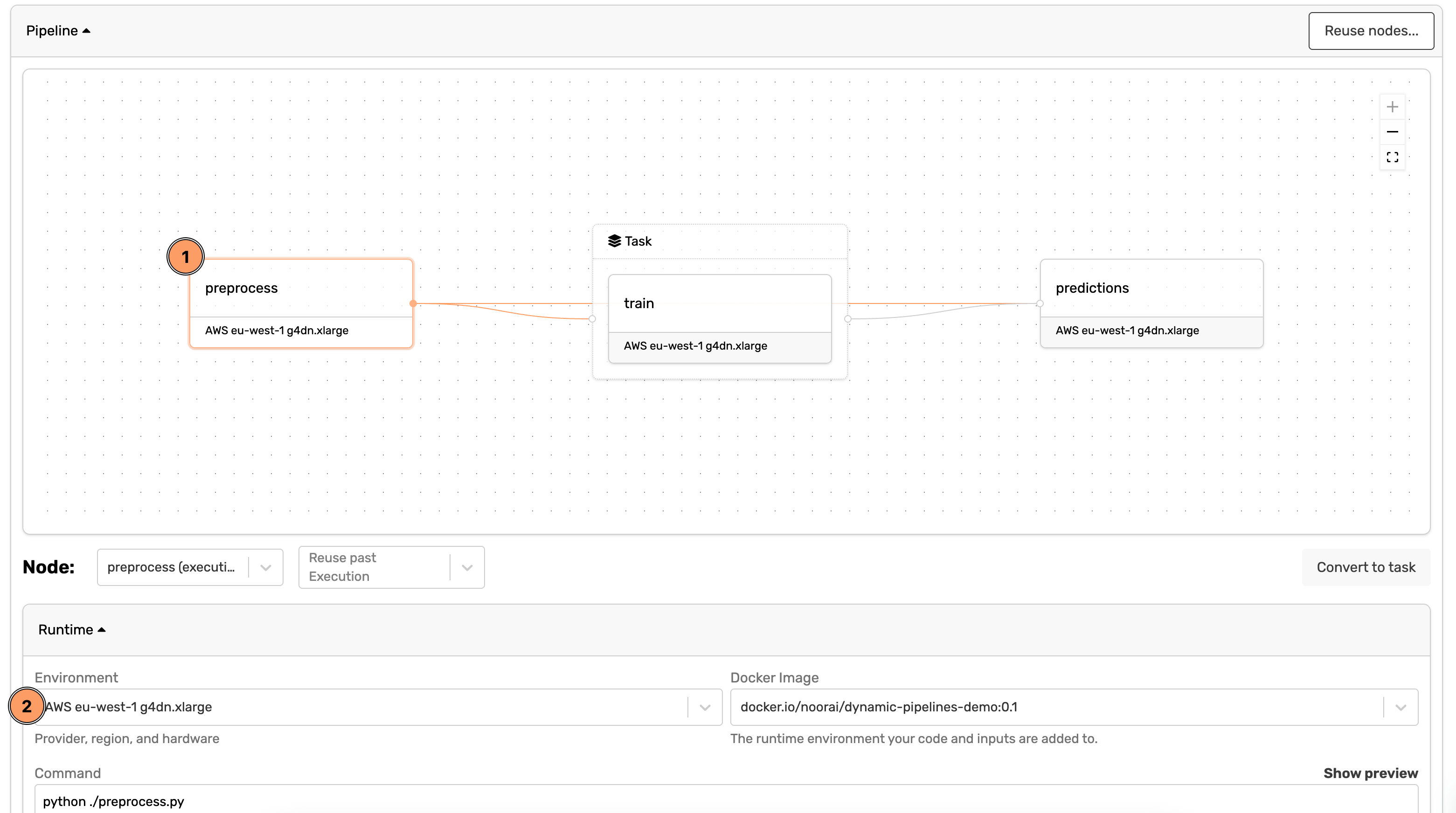
Task: Open the Reuse past Execution dropdown
Action: 467,567
